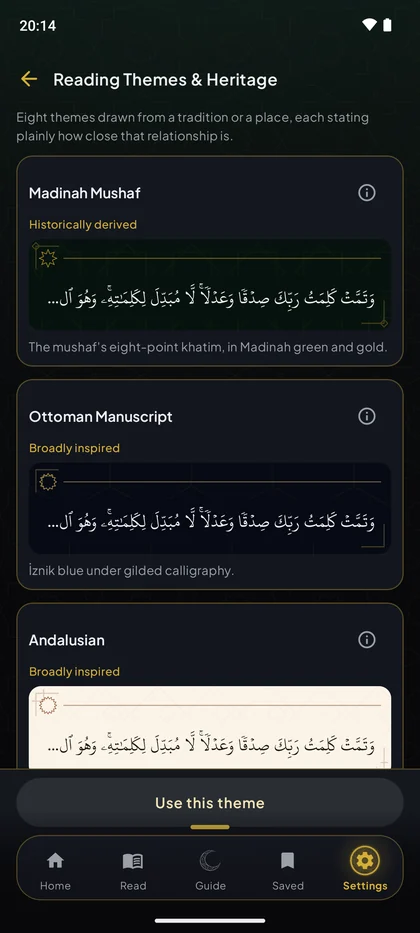This screenshot has height=933, width=420.
Task: Tap the Ottoman İznik blue verse preview
Action: (x=210, y=509)
